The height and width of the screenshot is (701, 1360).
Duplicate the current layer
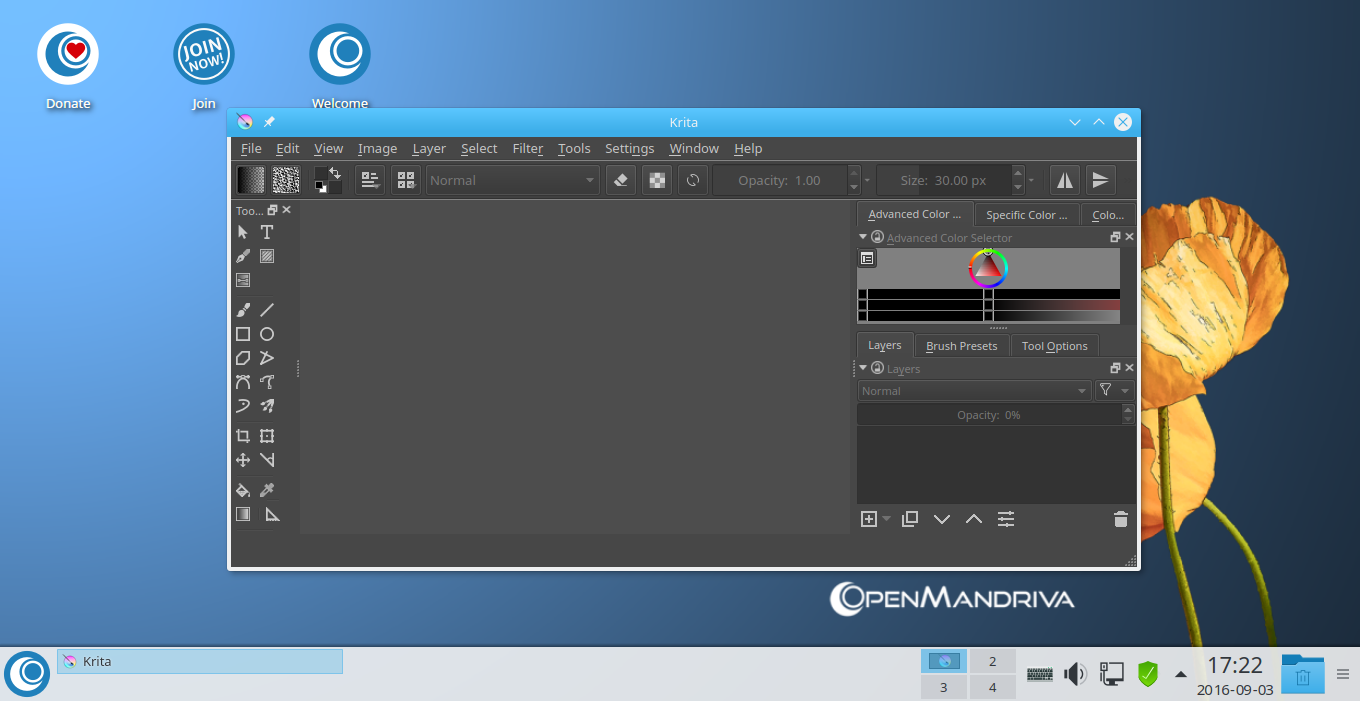click(x=910, y=519)
